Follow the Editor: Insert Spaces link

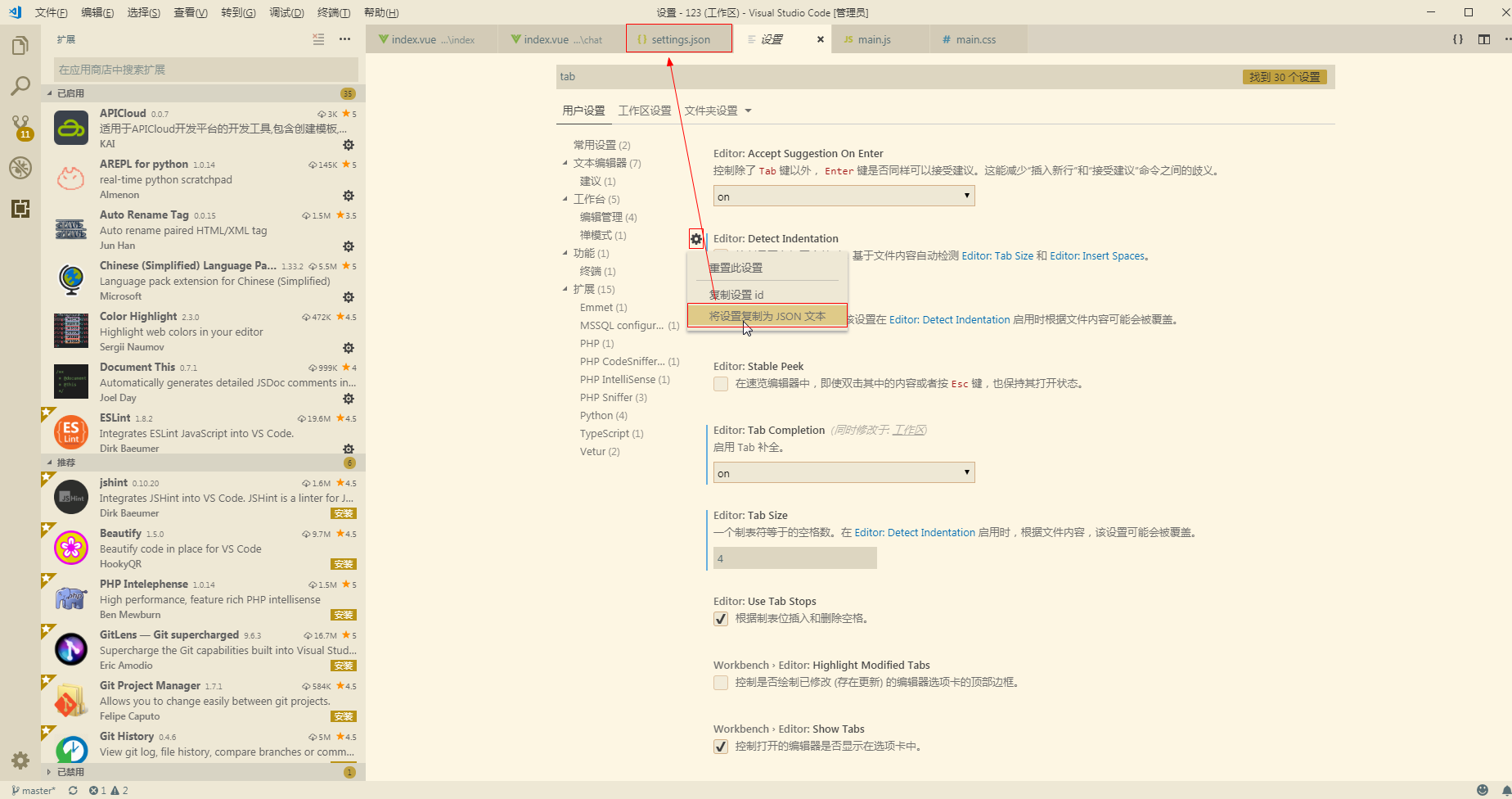[1097, 256]
